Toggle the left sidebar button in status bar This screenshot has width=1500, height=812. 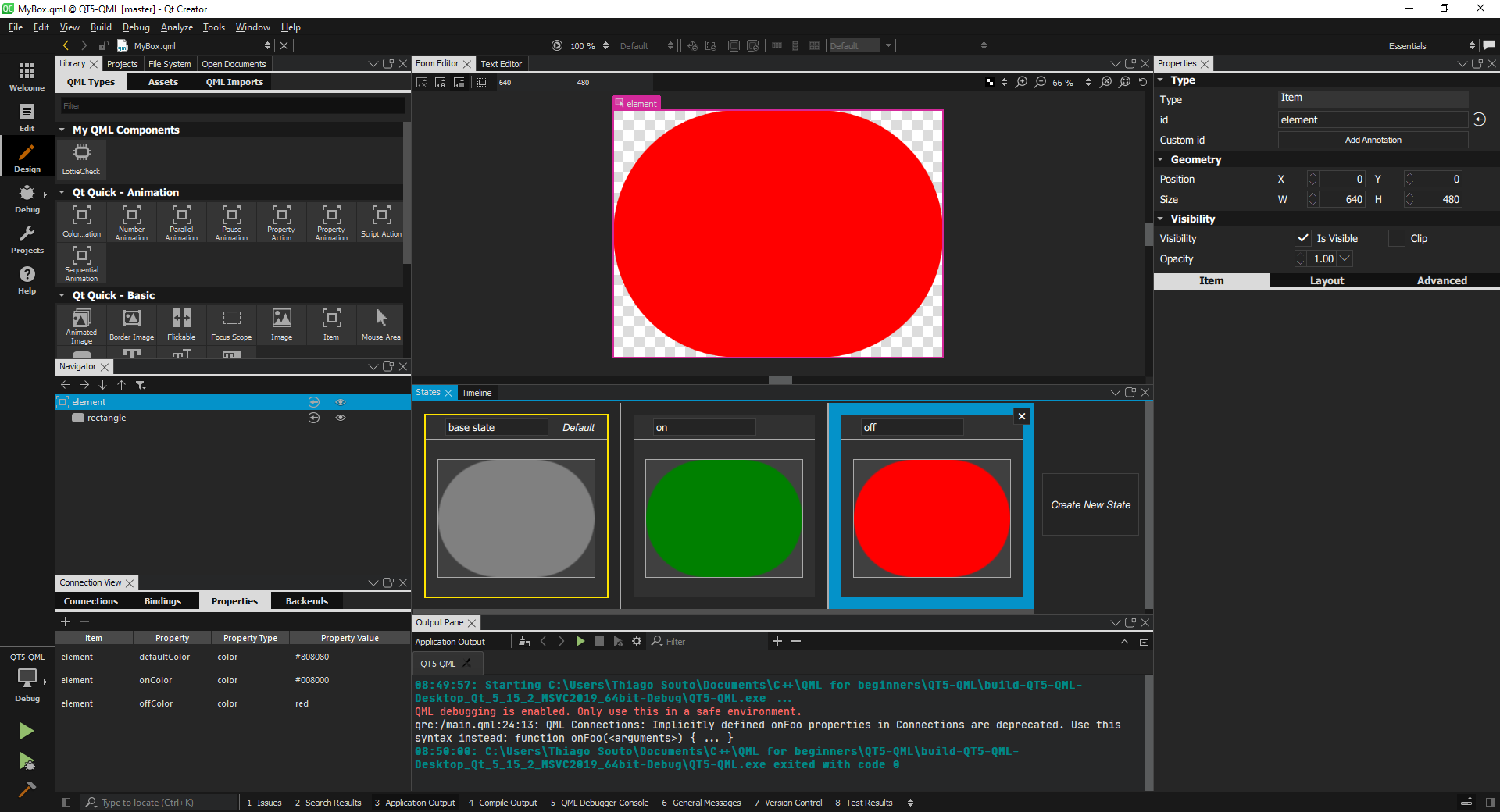click(x=66, y=802)
